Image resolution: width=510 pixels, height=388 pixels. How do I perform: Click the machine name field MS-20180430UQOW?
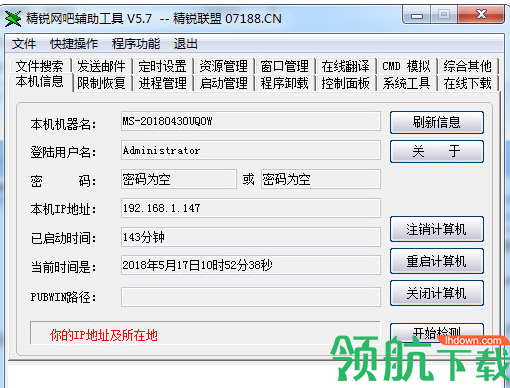tap(251, 121)
